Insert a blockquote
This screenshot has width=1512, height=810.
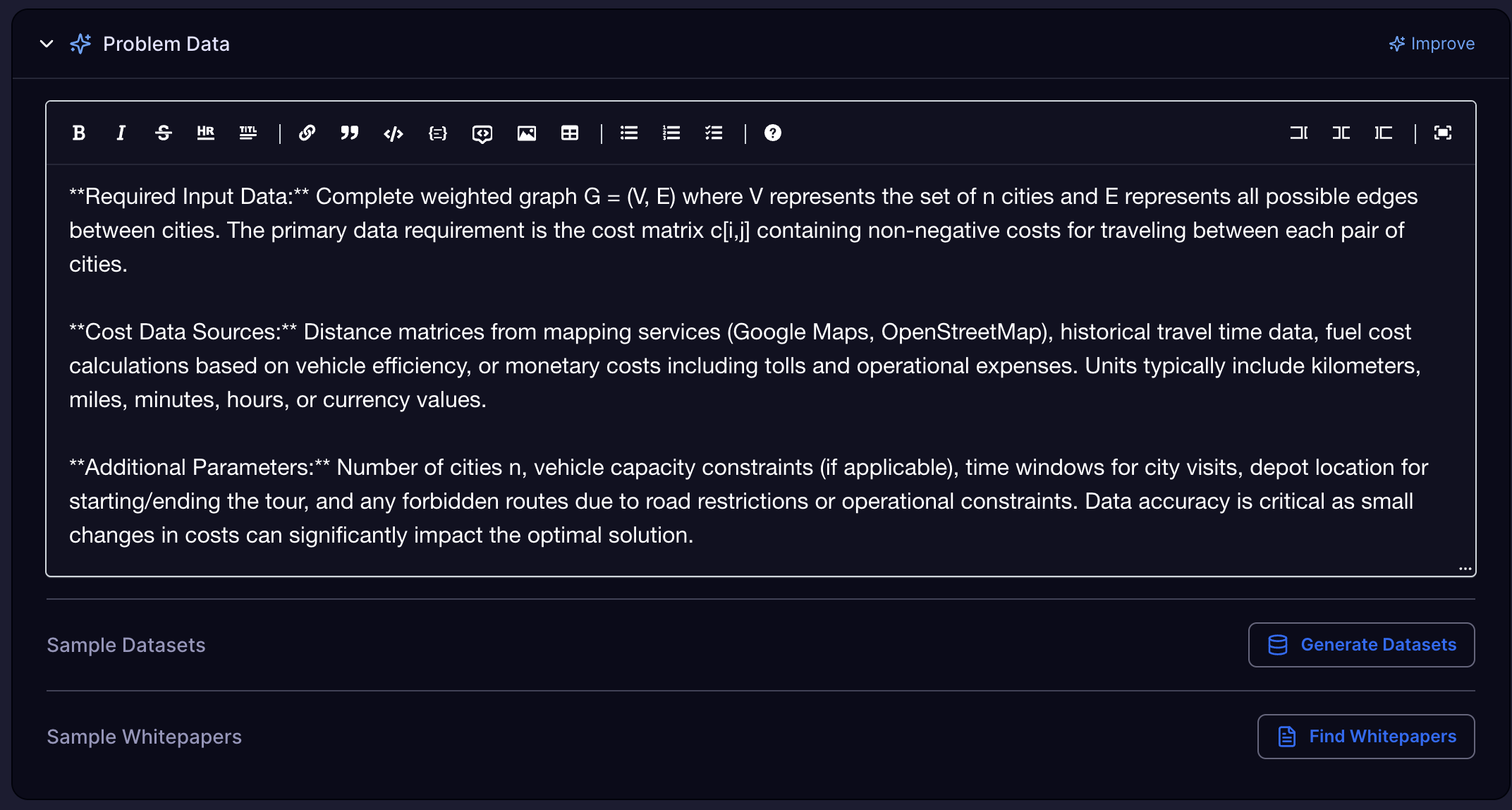click(350, 133)
